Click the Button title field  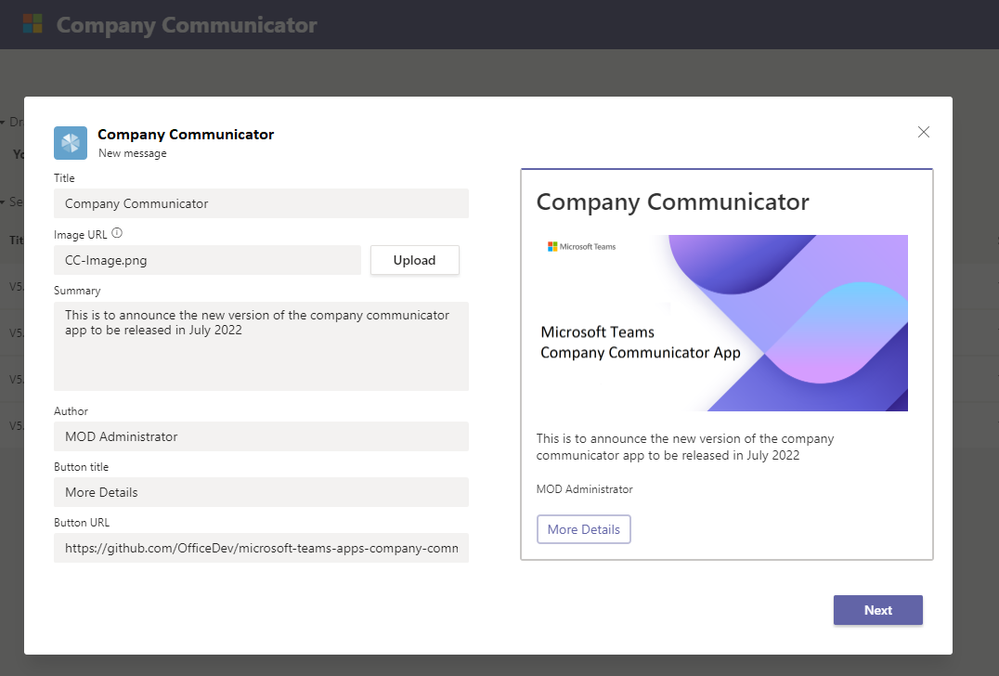[x=261, y=492]
